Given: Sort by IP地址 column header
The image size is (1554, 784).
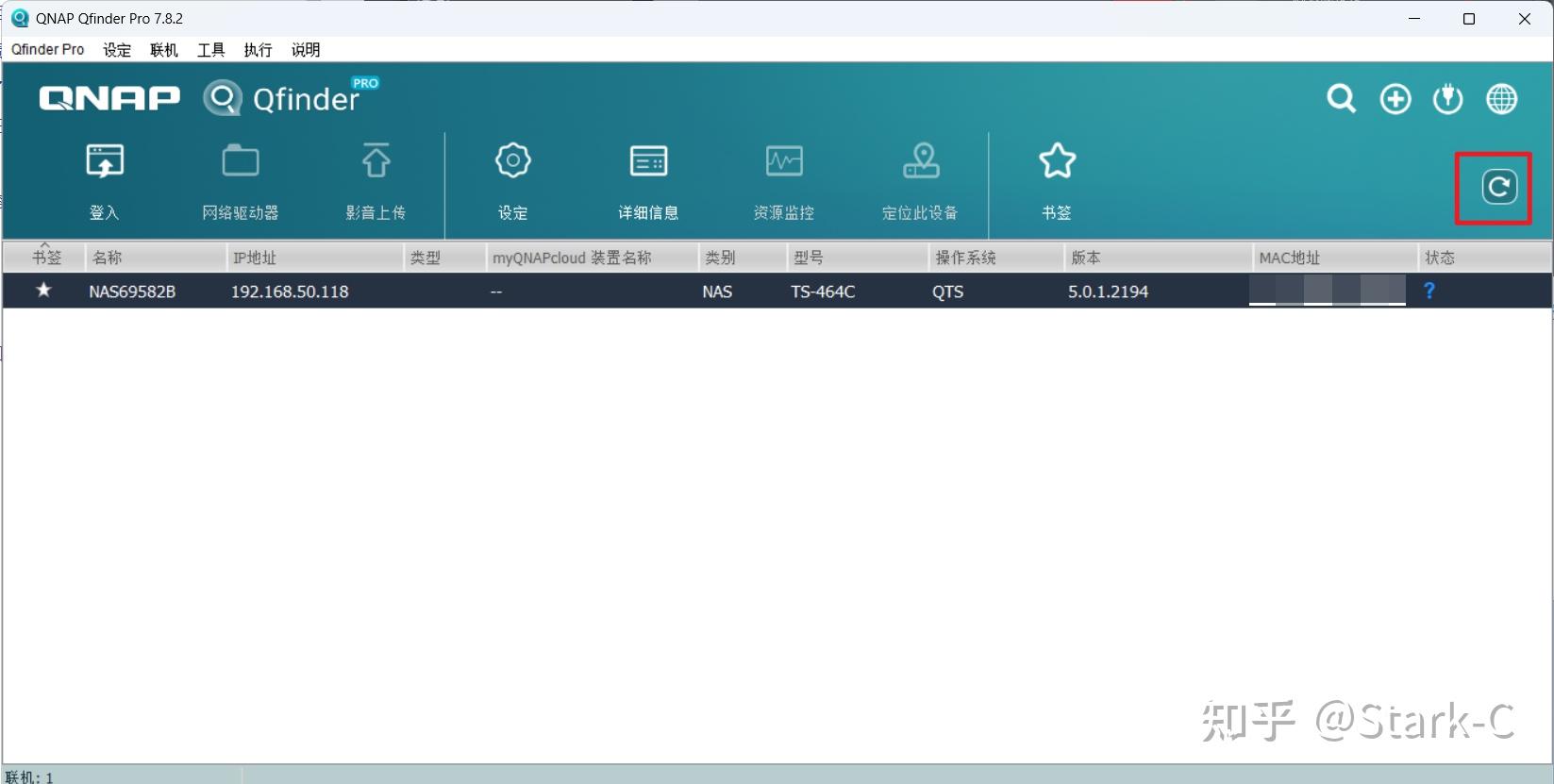Looking at the screenshot, I should tap(315, 258).
